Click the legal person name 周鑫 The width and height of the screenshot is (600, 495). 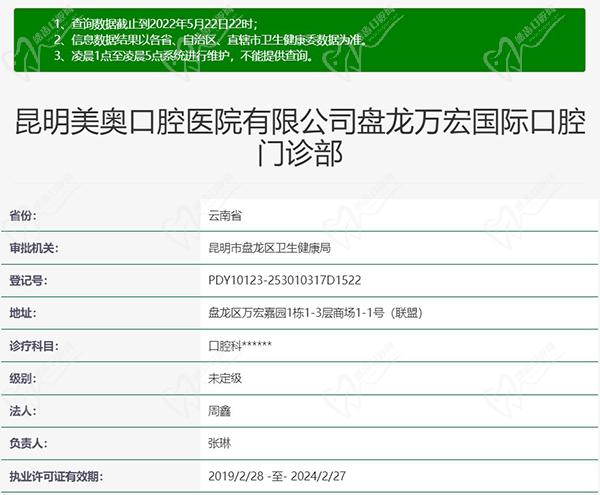click(x=219, y=411)
